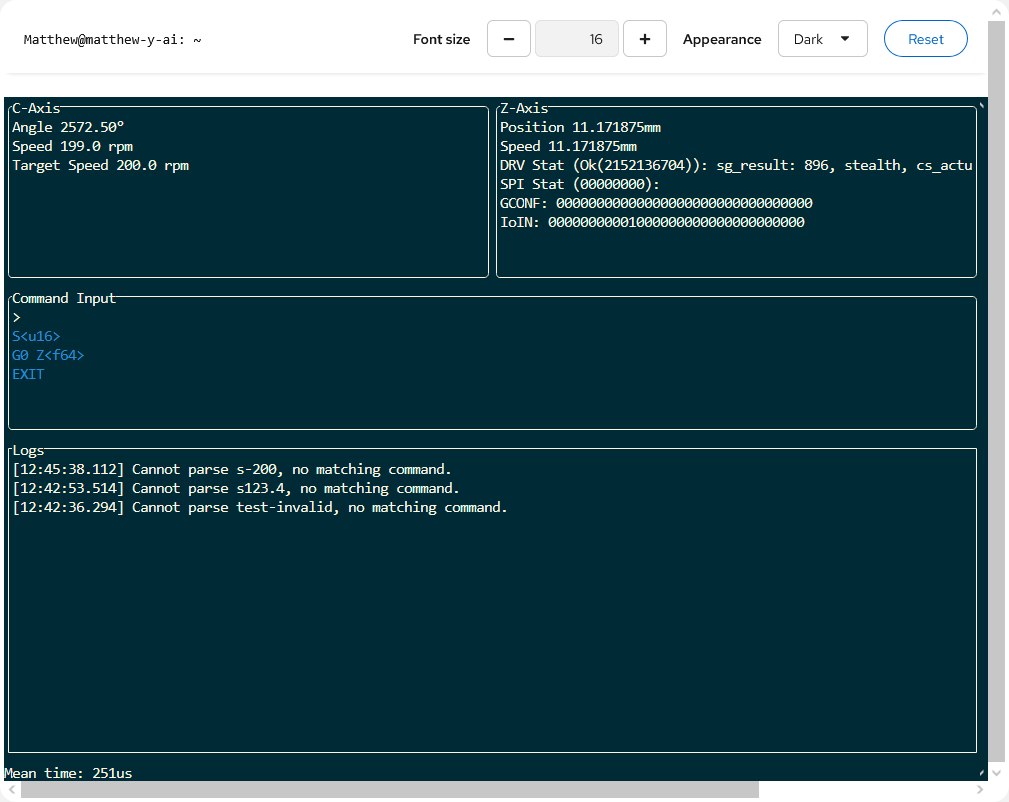
Task: Click the Z-Axis Position 11.171875mm reading
Action: (x=580, y=127)
